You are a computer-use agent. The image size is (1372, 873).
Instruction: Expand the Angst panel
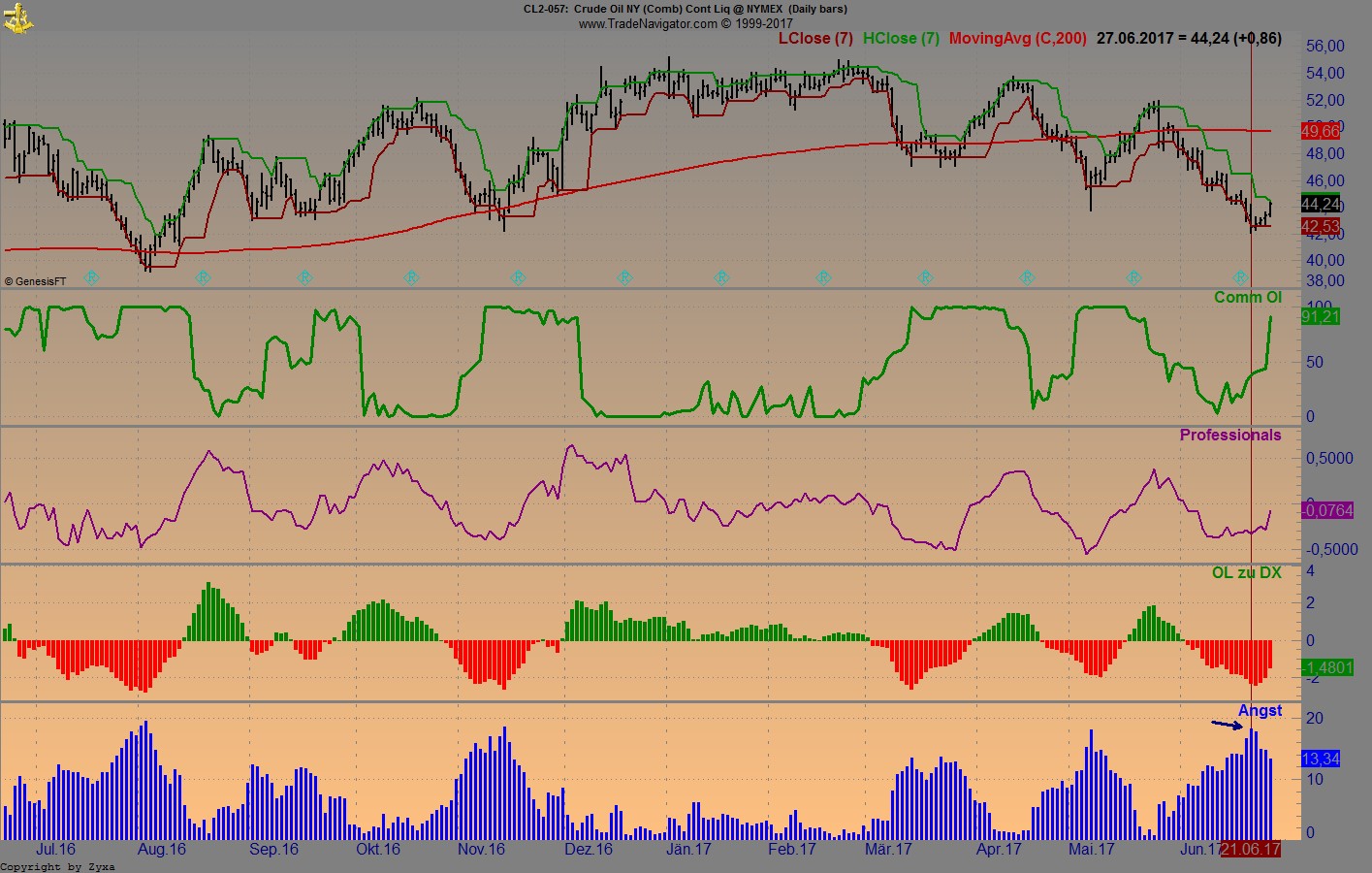1262,710
